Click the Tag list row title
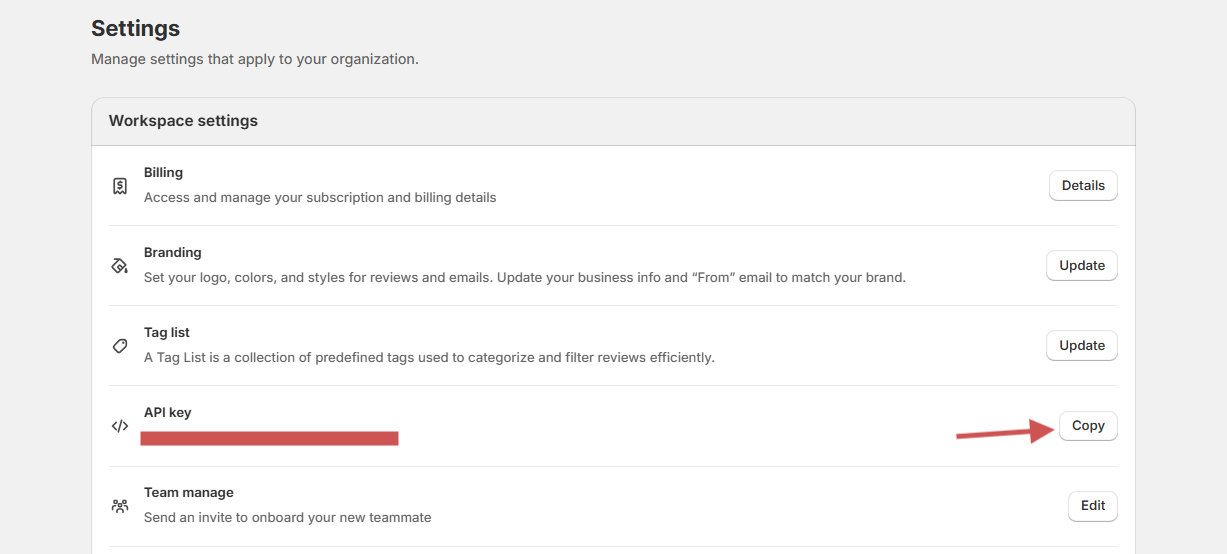1227x554 pixels. (167, 333)
